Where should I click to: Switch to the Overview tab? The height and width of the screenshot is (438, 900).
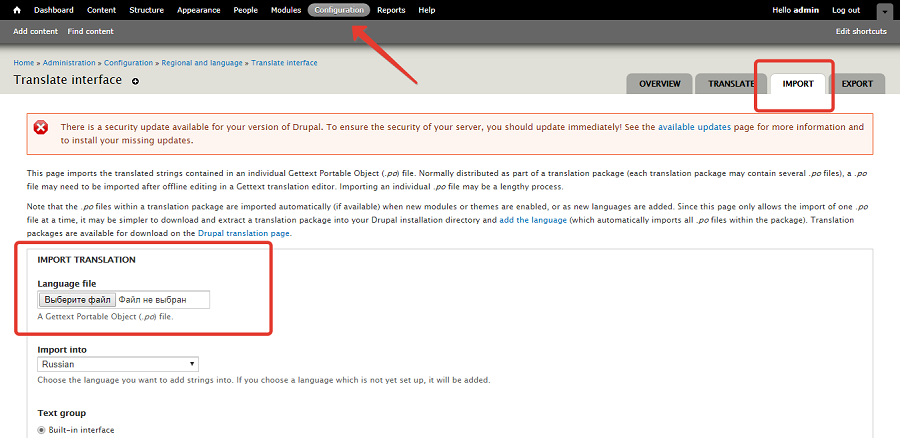[660, 84]
